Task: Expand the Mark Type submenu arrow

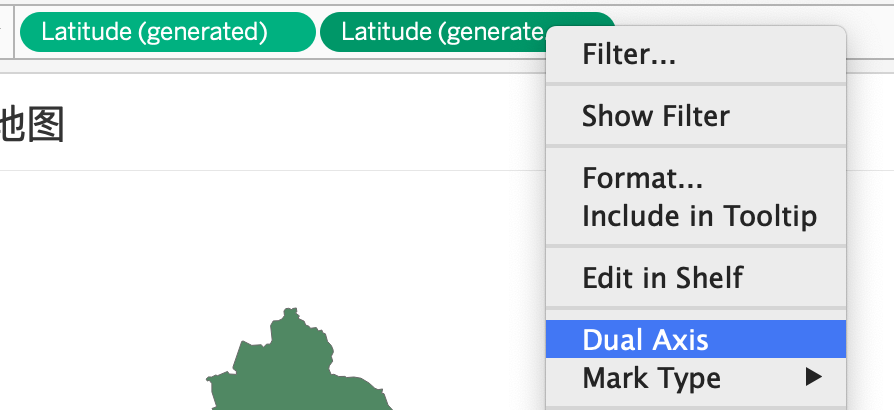Action: 814,377
